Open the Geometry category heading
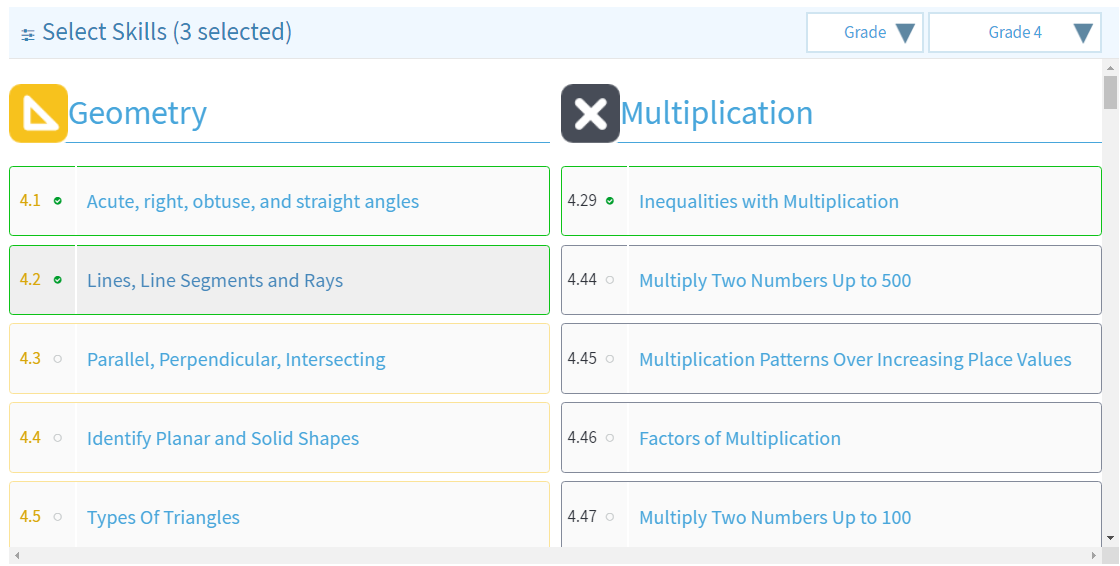This screenshot has width=1120, height=566. click(x=138, y=113)
